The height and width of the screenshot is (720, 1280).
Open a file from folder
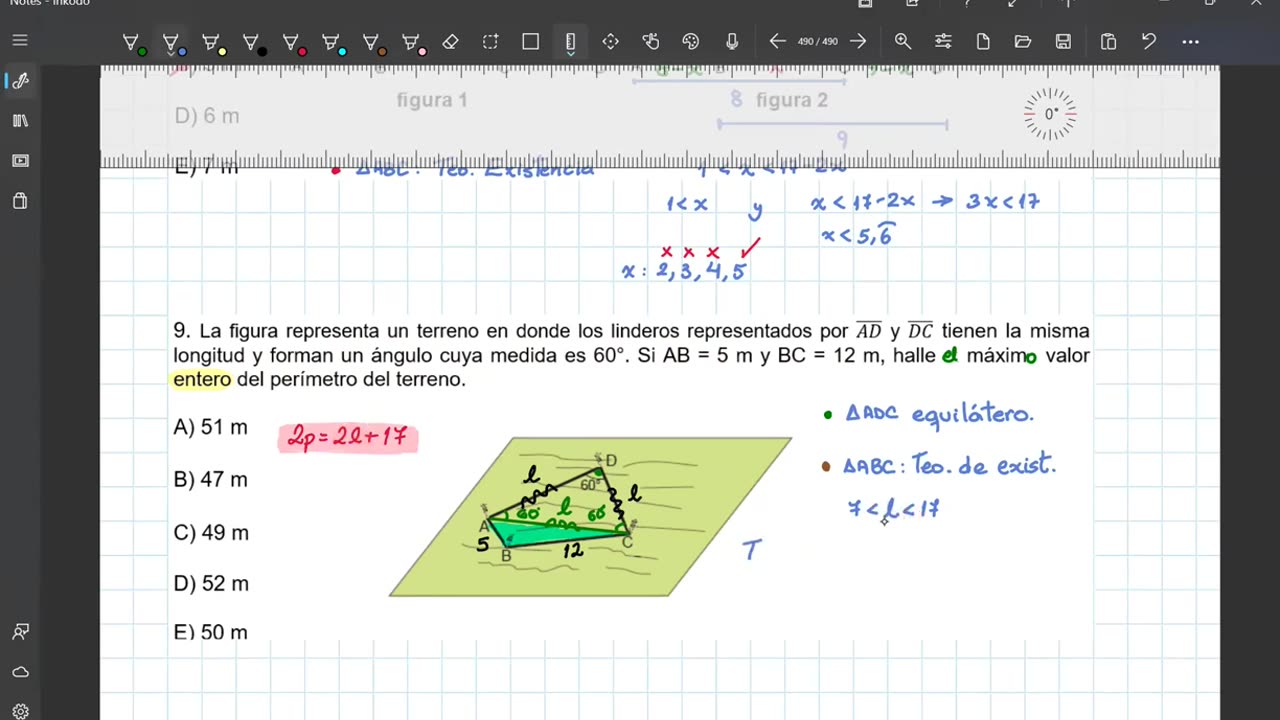coord(1022,42)
